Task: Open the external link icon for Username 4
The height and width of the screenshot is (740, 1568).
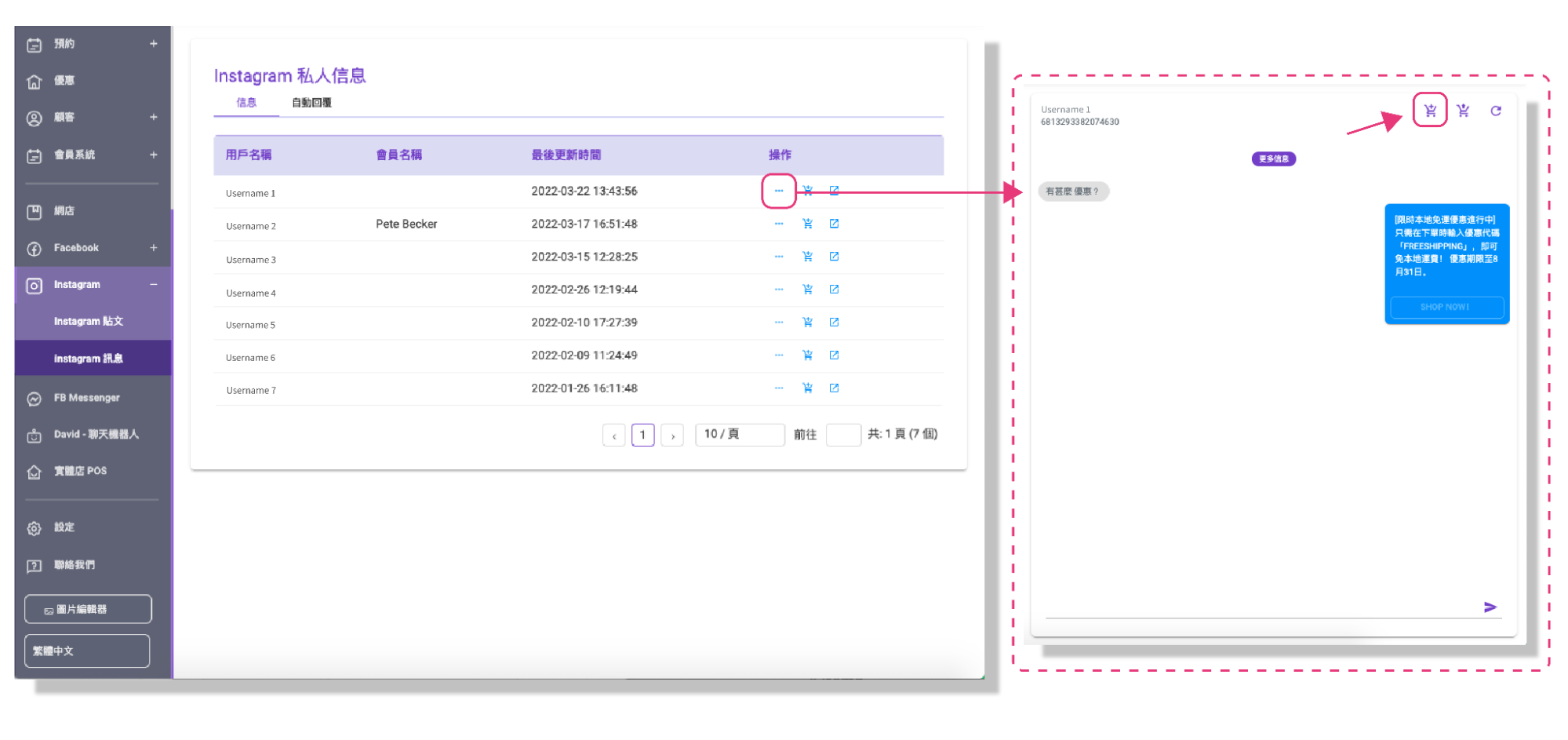Action: [834, 290]
